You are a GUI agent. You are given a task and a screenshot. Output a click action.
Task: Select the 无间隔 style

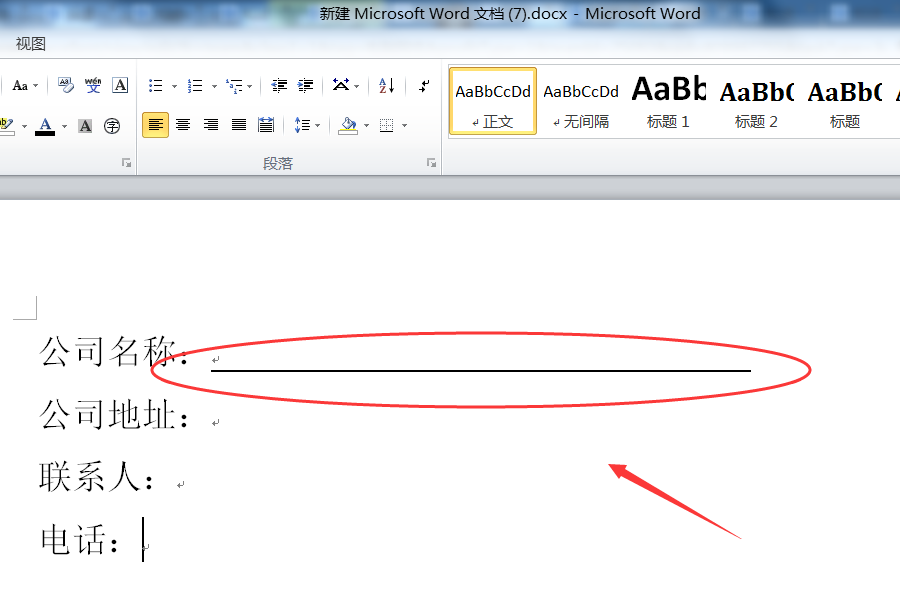[x=581, y=102]
